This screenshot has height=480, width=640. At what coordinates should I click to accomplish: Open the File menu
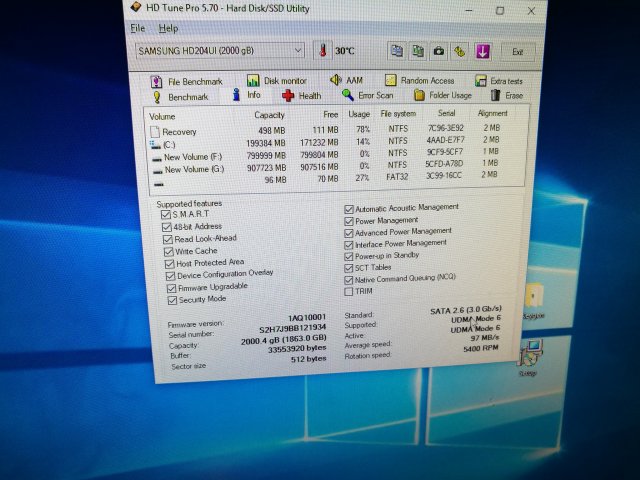(x=138, y=28)
